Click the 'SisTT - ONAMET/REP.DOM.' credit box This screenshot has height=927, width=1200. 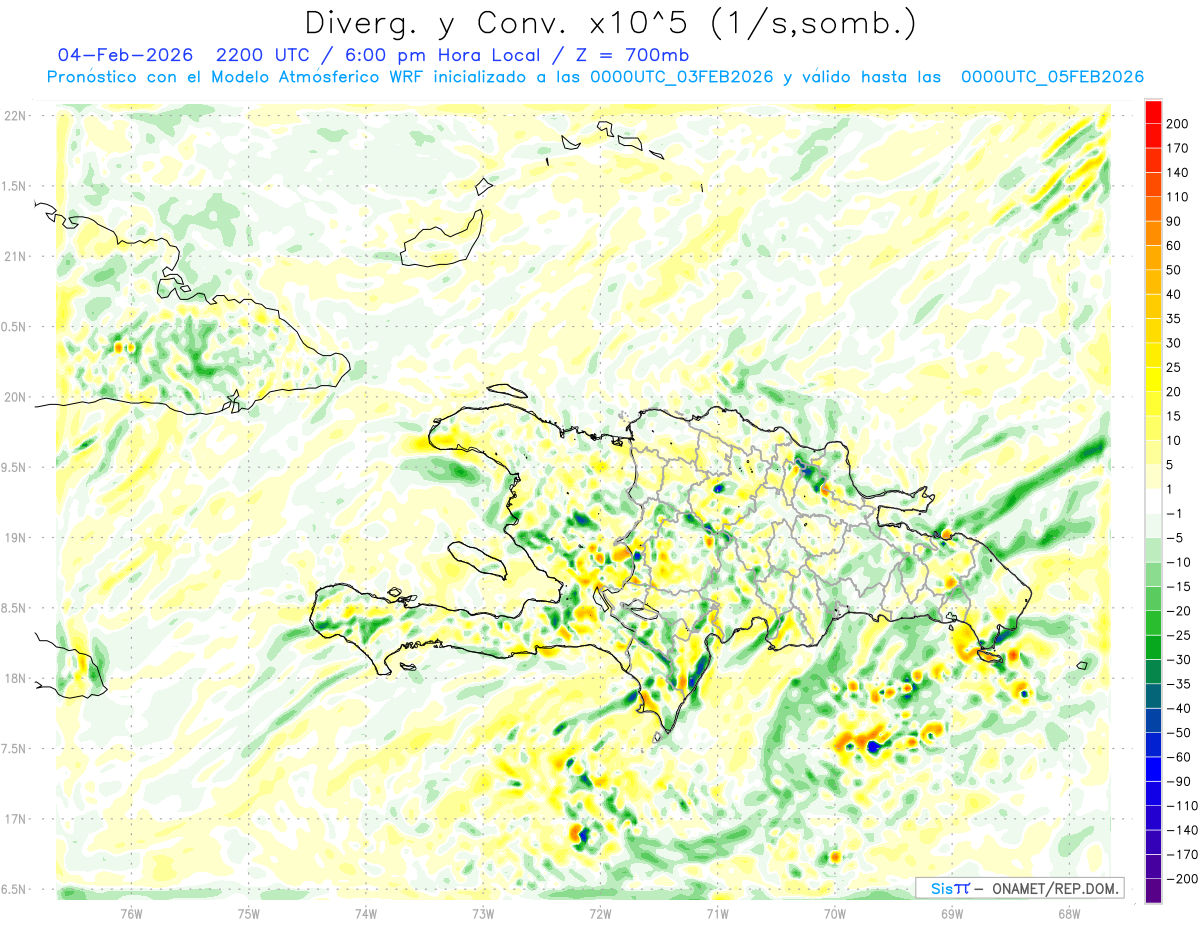pos(1019,888)
